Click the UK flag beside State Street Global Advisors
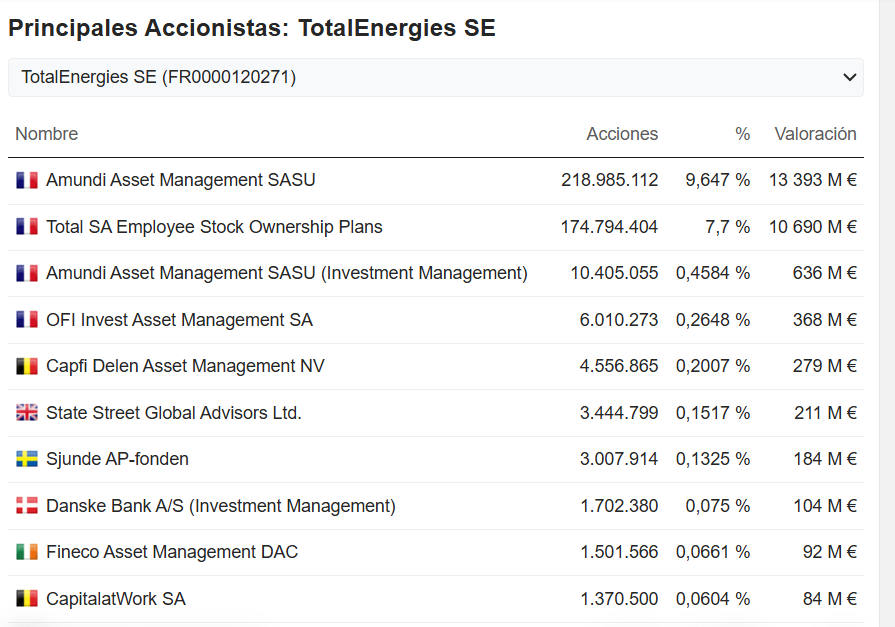 (27, 413)
